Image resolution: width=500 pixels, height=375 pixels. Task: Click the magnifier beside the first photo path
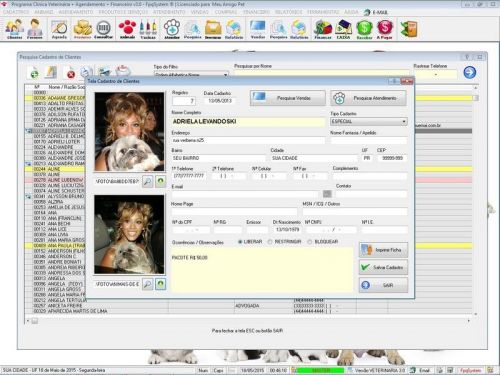(148, 181)
